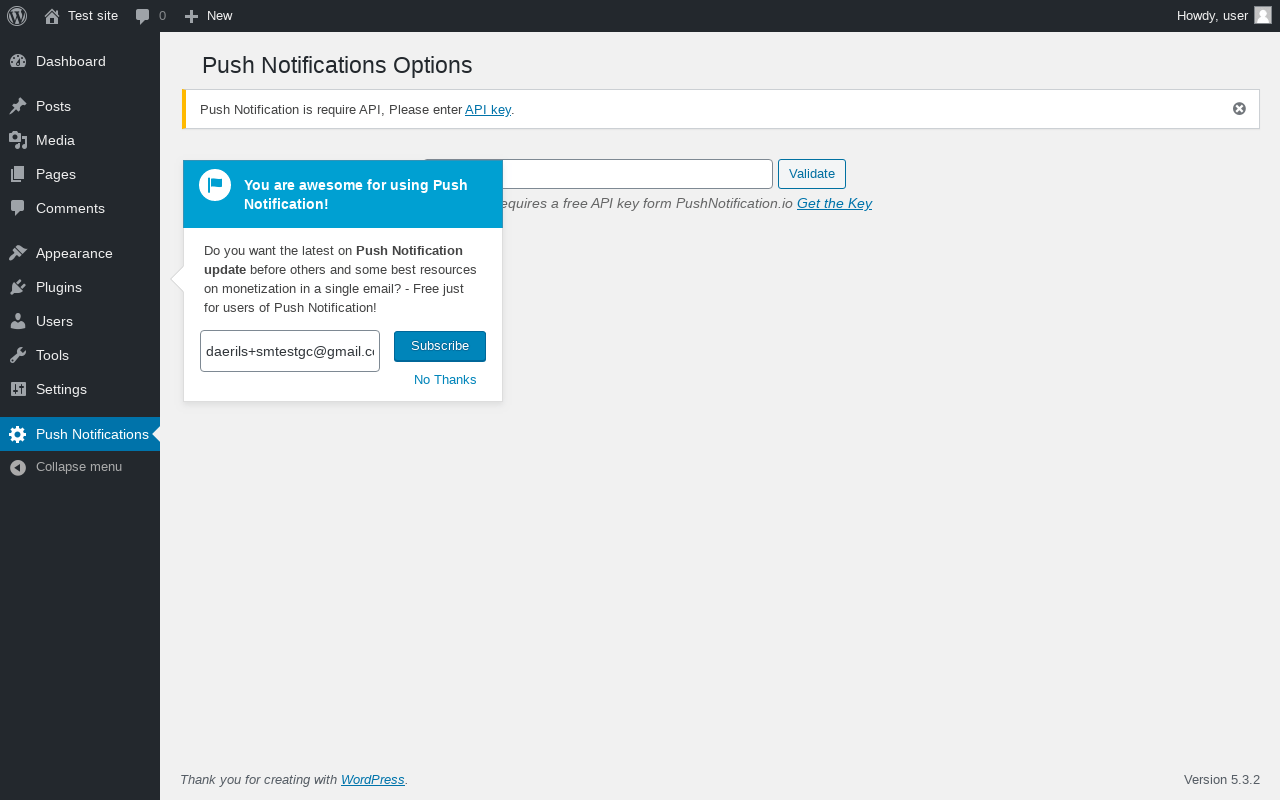Screen dimensions: 1280x800
Task: Click the popup title 'You are awesome'
Action: [x=356, y=194]
